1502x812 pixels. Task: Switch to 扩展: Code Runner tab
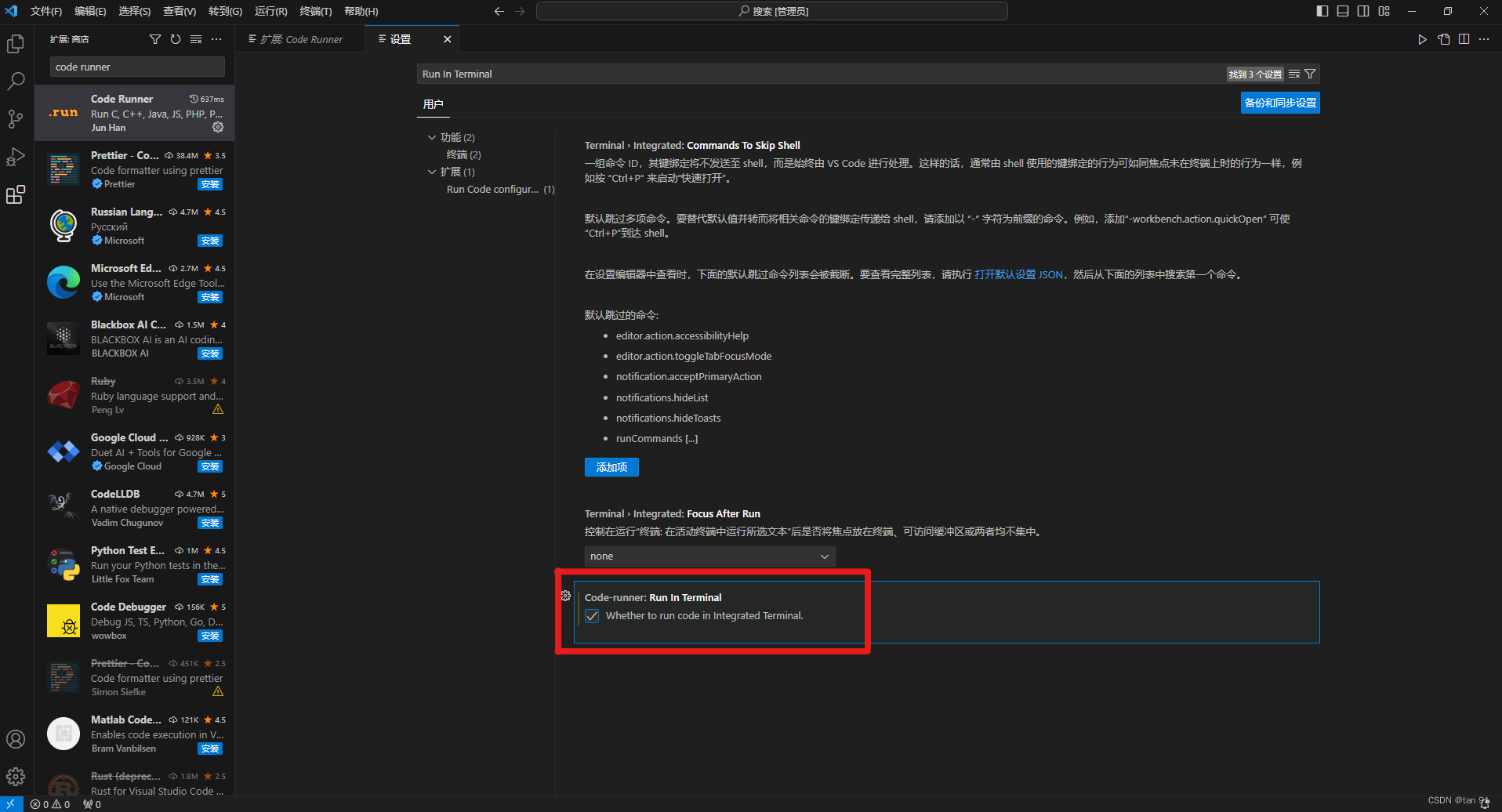301,39
